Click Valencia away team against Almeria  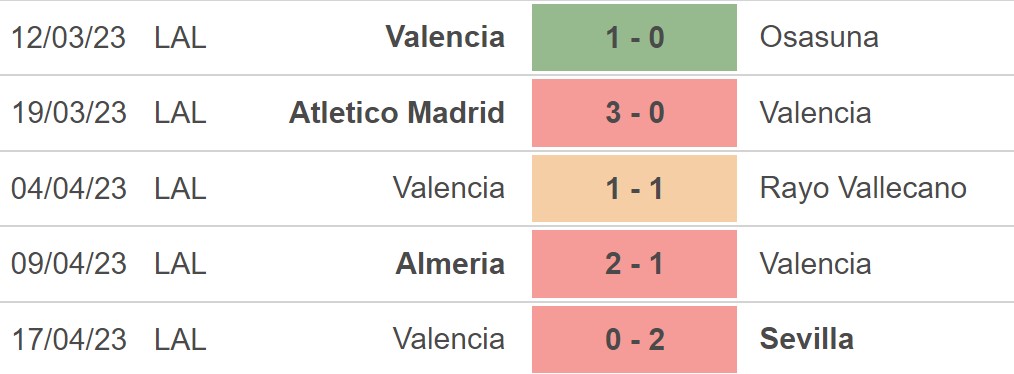815,264
